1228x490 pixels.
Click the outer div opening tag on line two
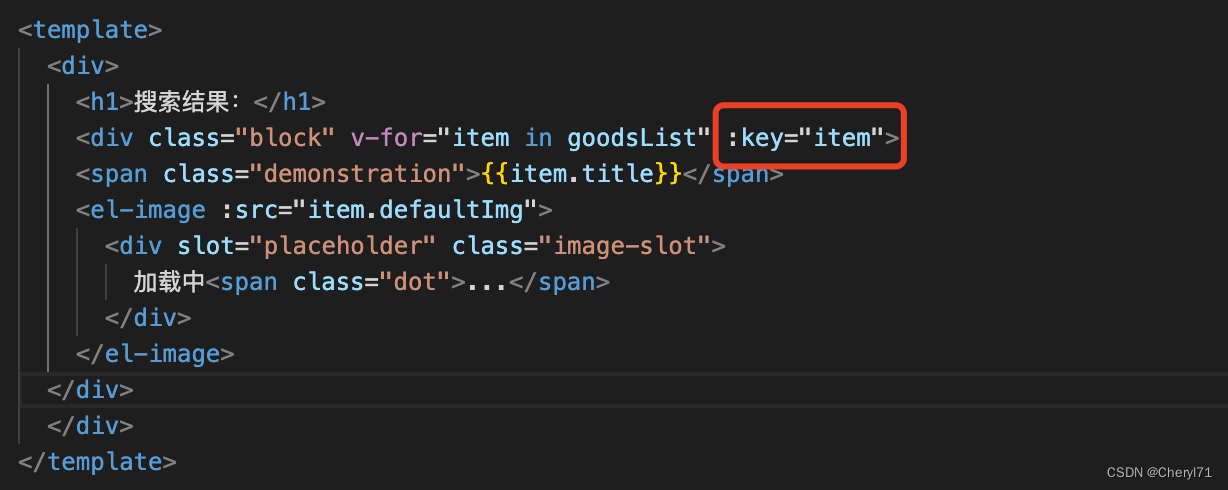[83, 65]
